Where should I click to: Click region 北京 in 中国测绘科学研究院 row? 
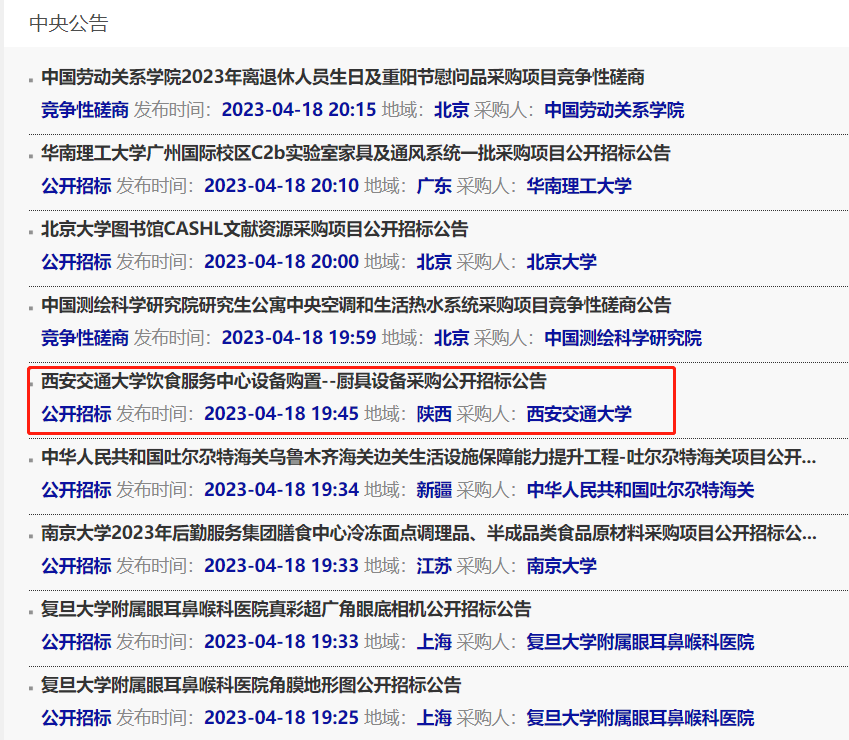coord(452,338)
